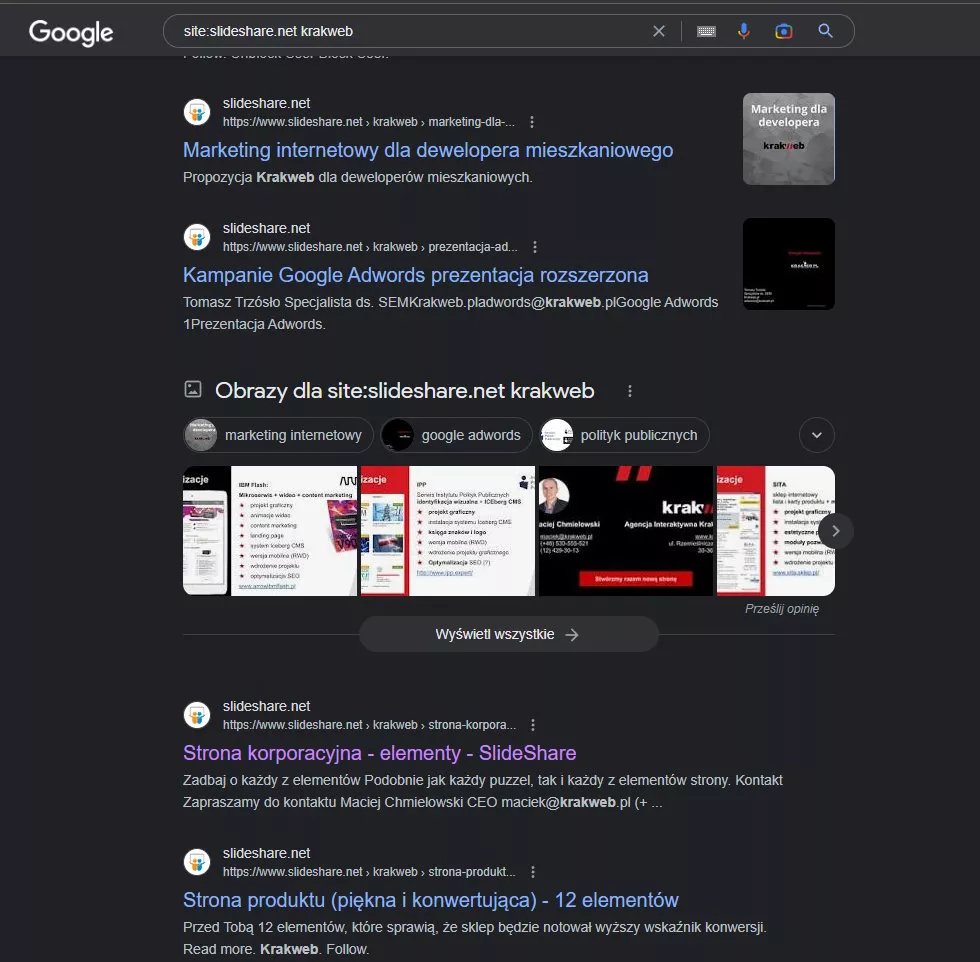The height and width of the screenshot is (962, 980).
Task: Click slideshare favicon of Marketing internetowy result
Action: pos(197,112)
